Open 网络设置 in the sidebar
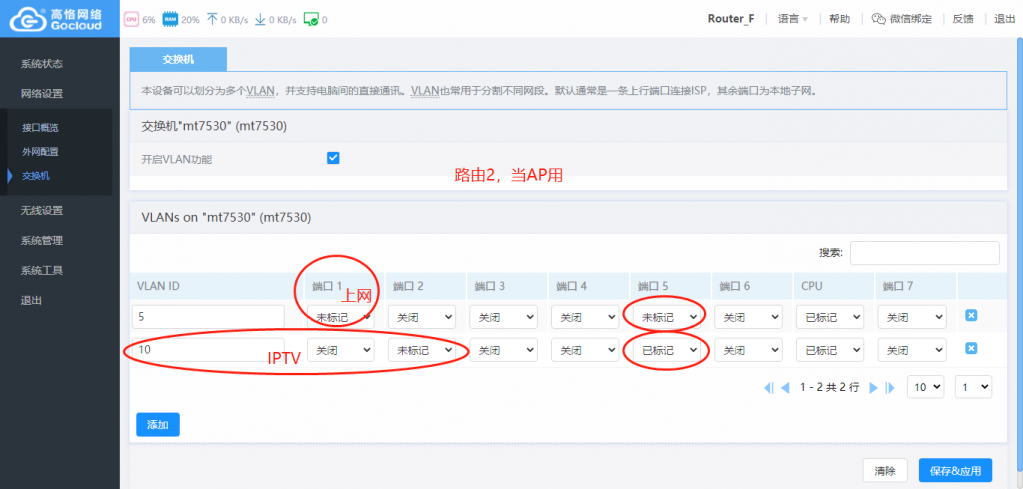Screen dimensions: 1023x489 click(42, 94)
